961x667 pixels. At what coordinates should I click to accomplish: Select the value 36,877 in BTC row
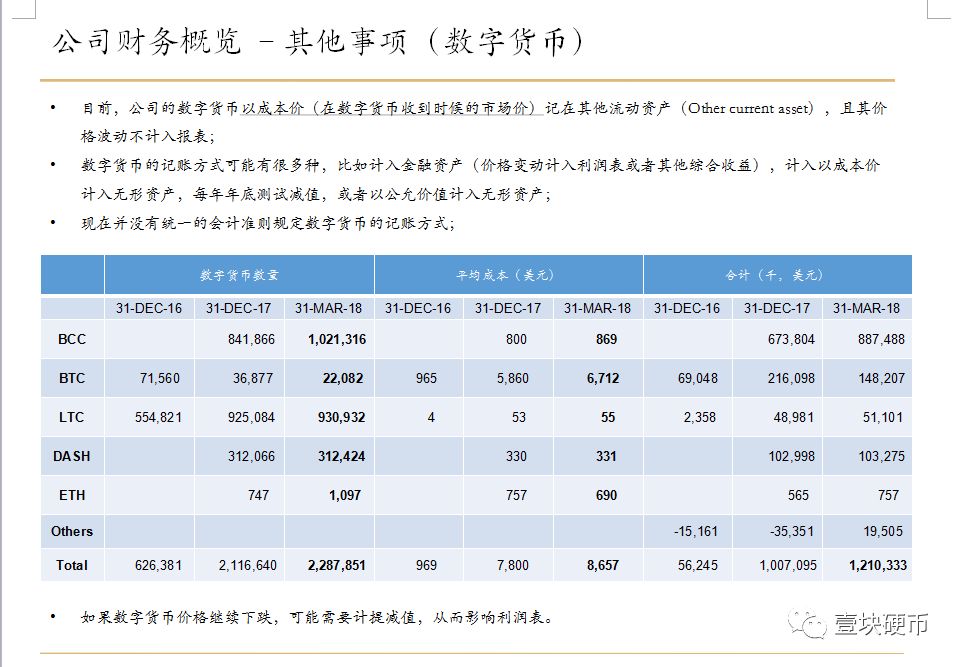pyautogui.click(x=253, y=379)
